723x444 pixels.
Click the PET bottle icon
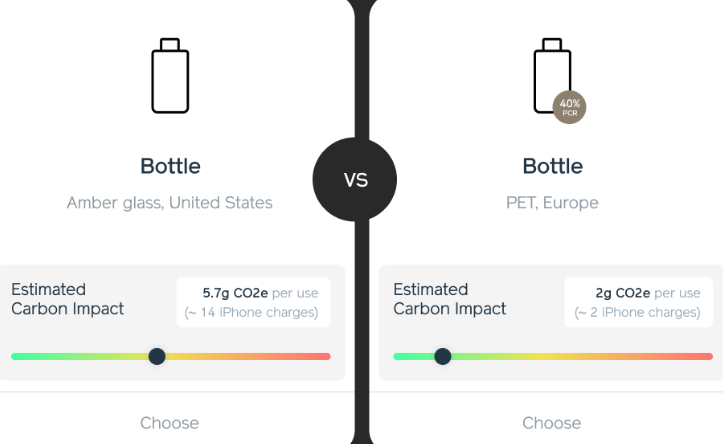(x=552, y=76)
